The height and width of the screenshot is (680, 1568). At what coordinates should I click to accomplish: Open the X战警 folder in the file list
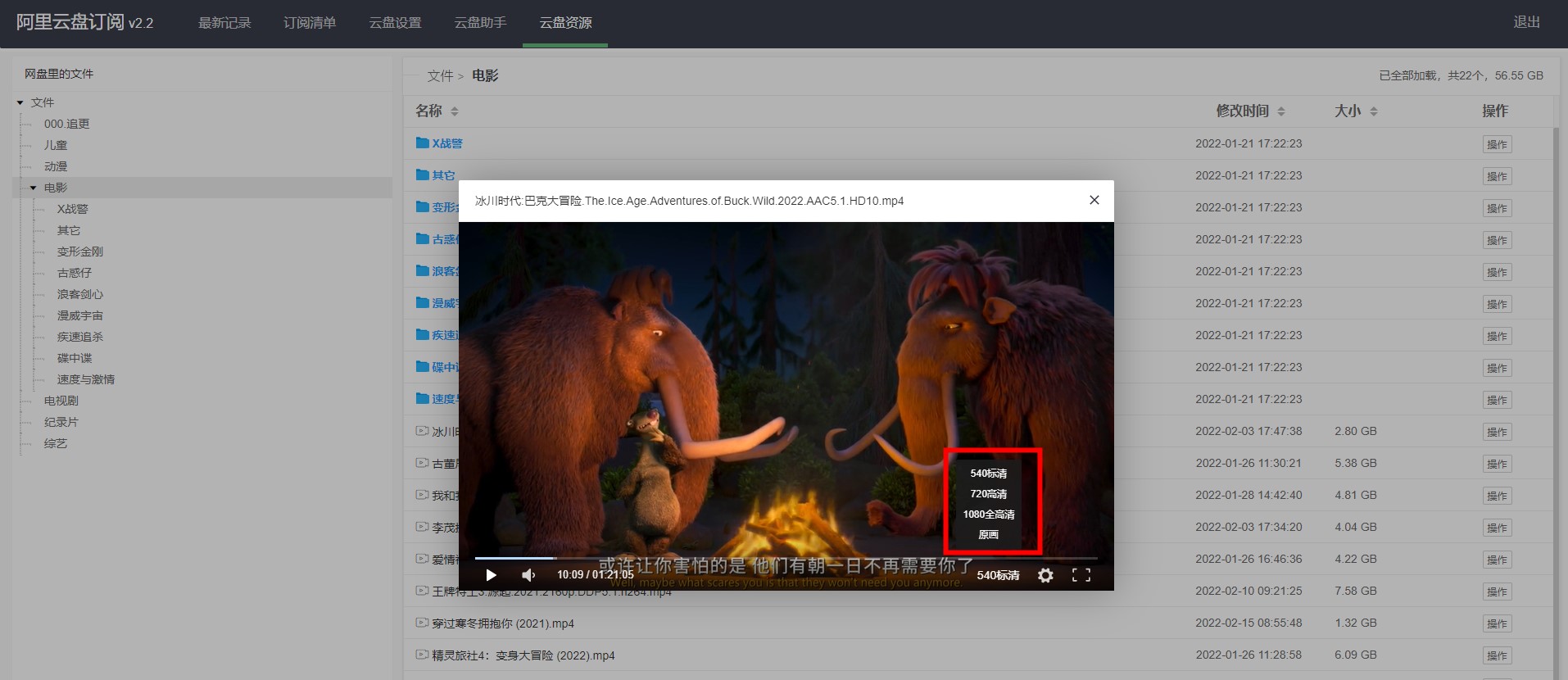[x=447, y=143]
